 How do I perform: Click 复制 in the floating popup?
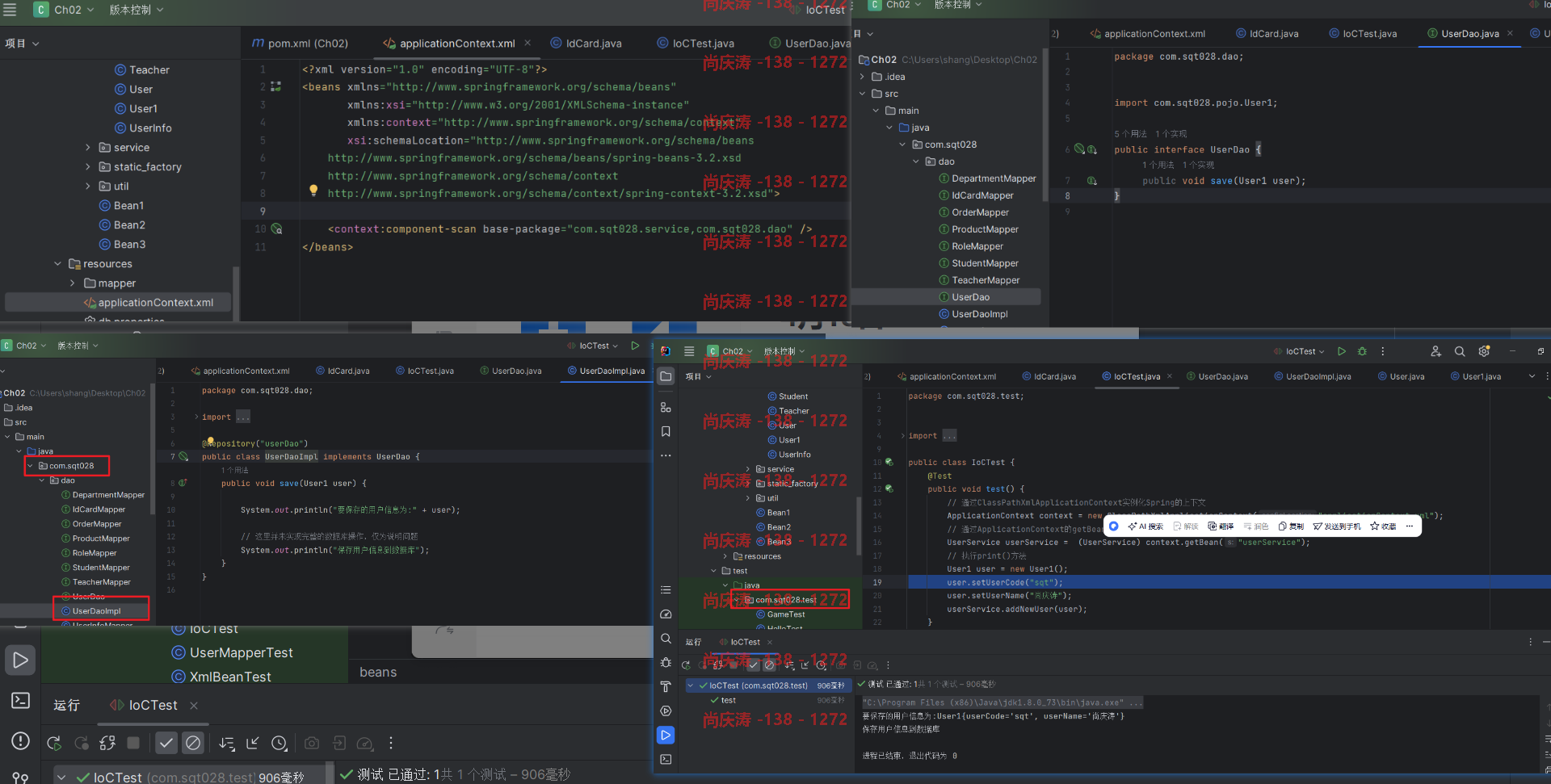coord(1291,526)
